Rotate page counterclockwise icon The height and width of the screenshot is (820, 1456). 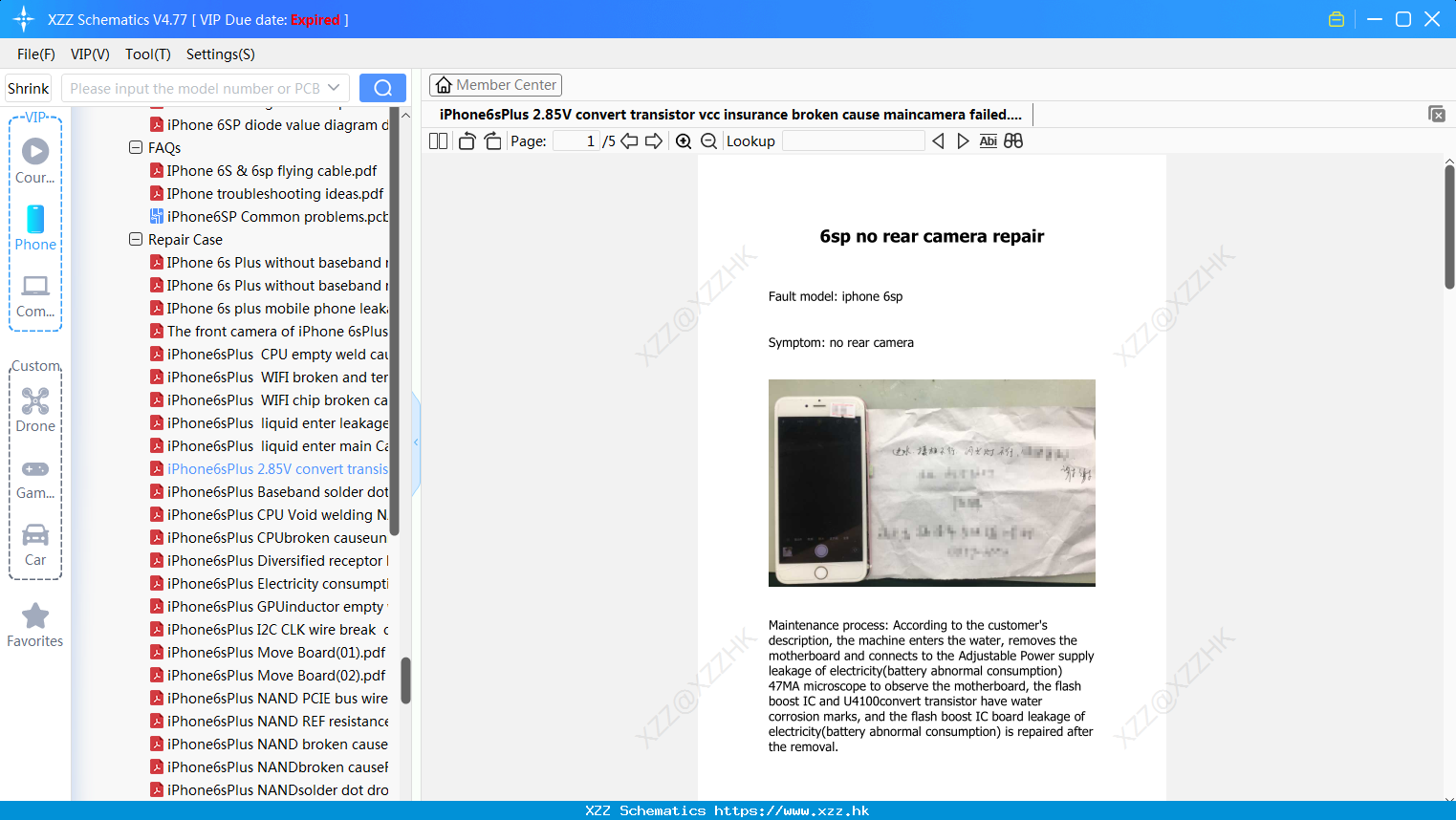click(x=467, y=140)
